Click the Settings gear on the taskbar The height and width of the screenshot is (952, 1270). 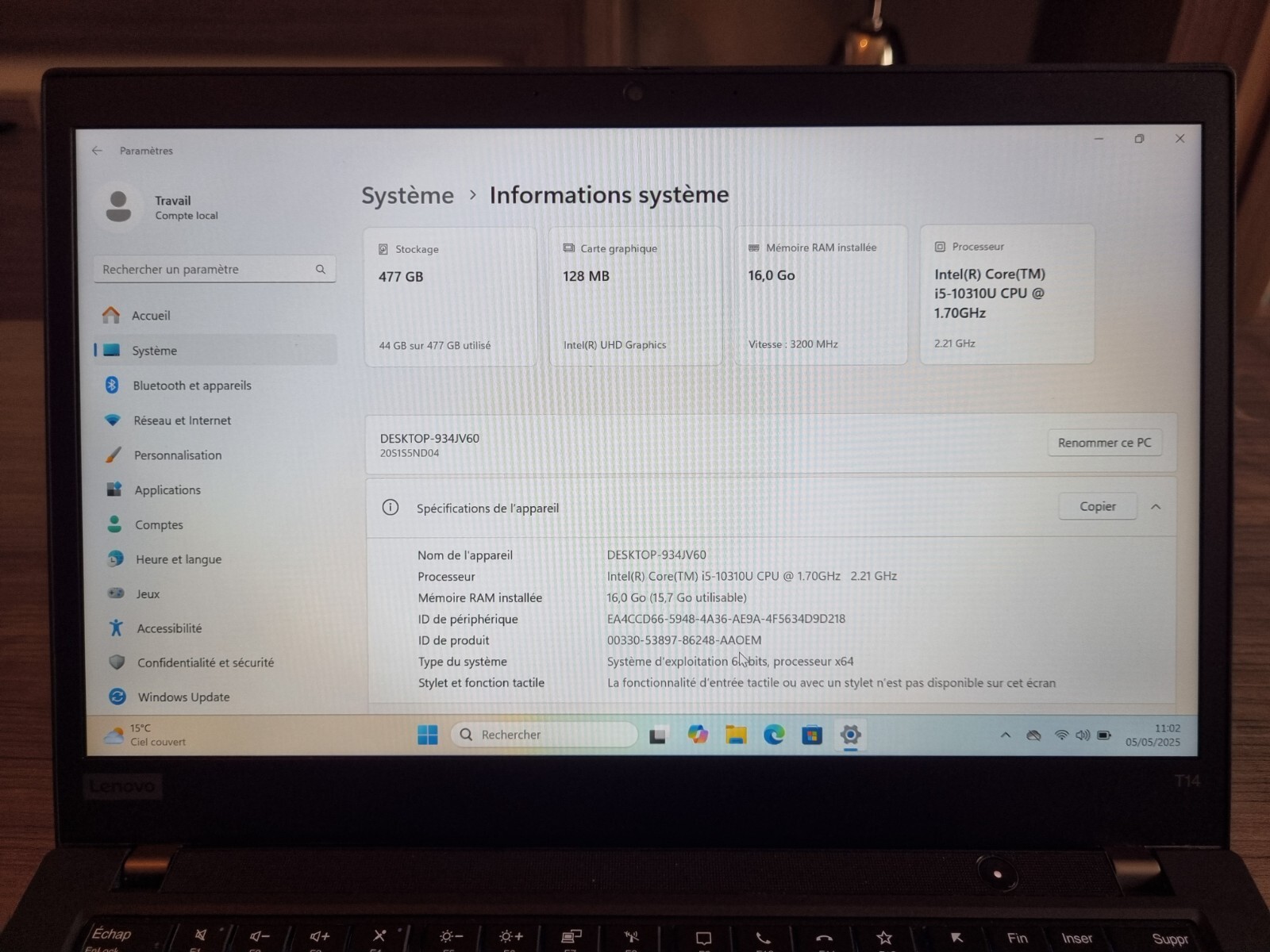click(850, 735)
